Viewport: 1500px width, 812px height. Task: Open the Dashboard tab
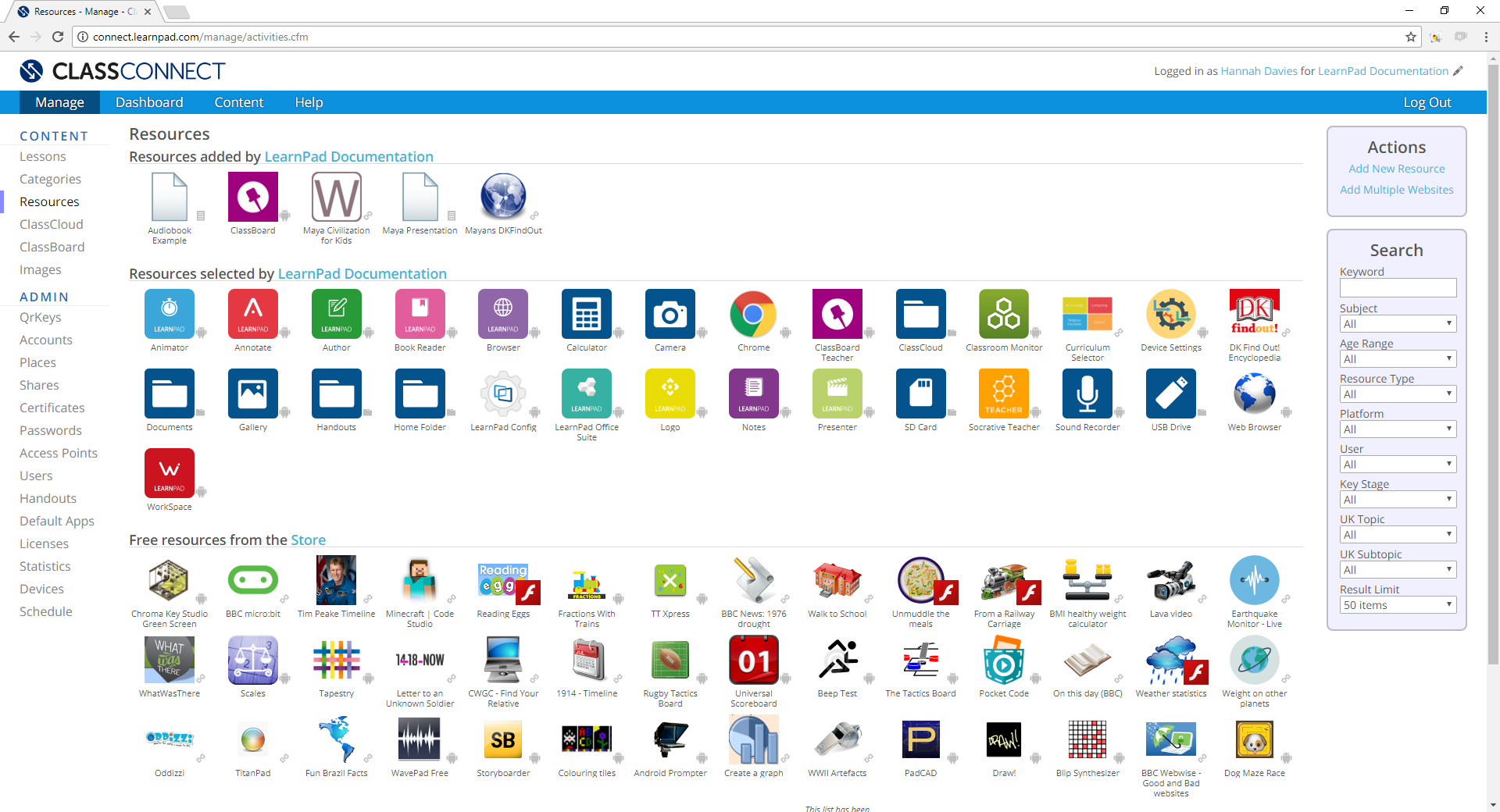point(149,102)
